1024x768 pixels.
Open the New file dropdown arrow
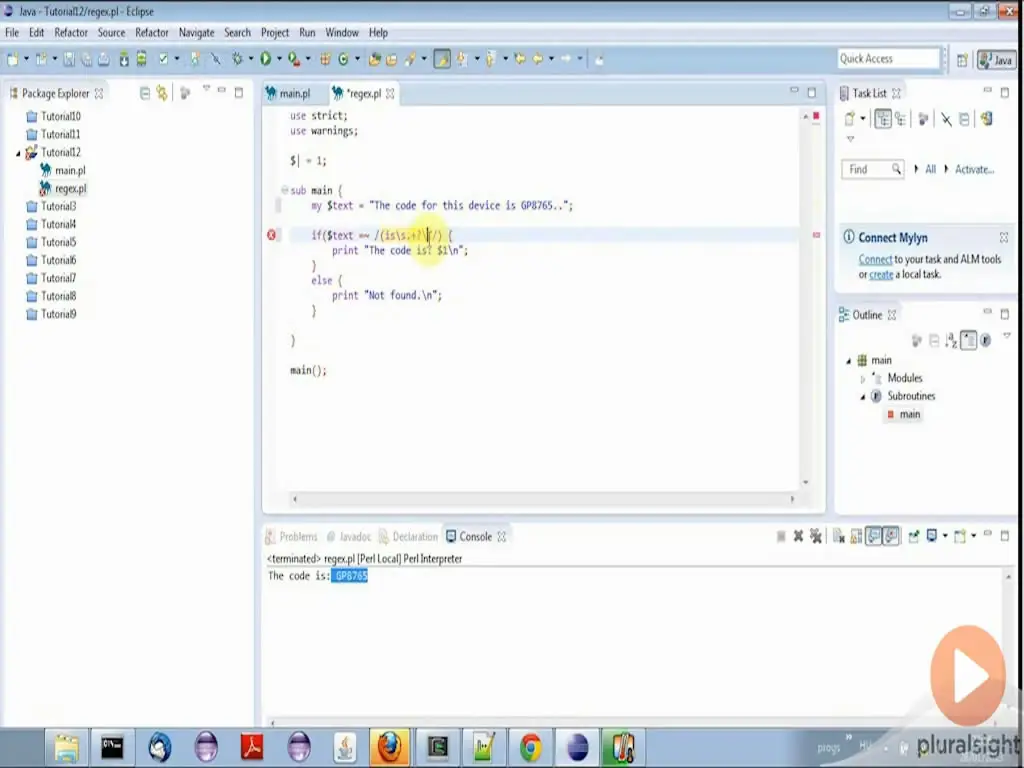pos(26,59)
